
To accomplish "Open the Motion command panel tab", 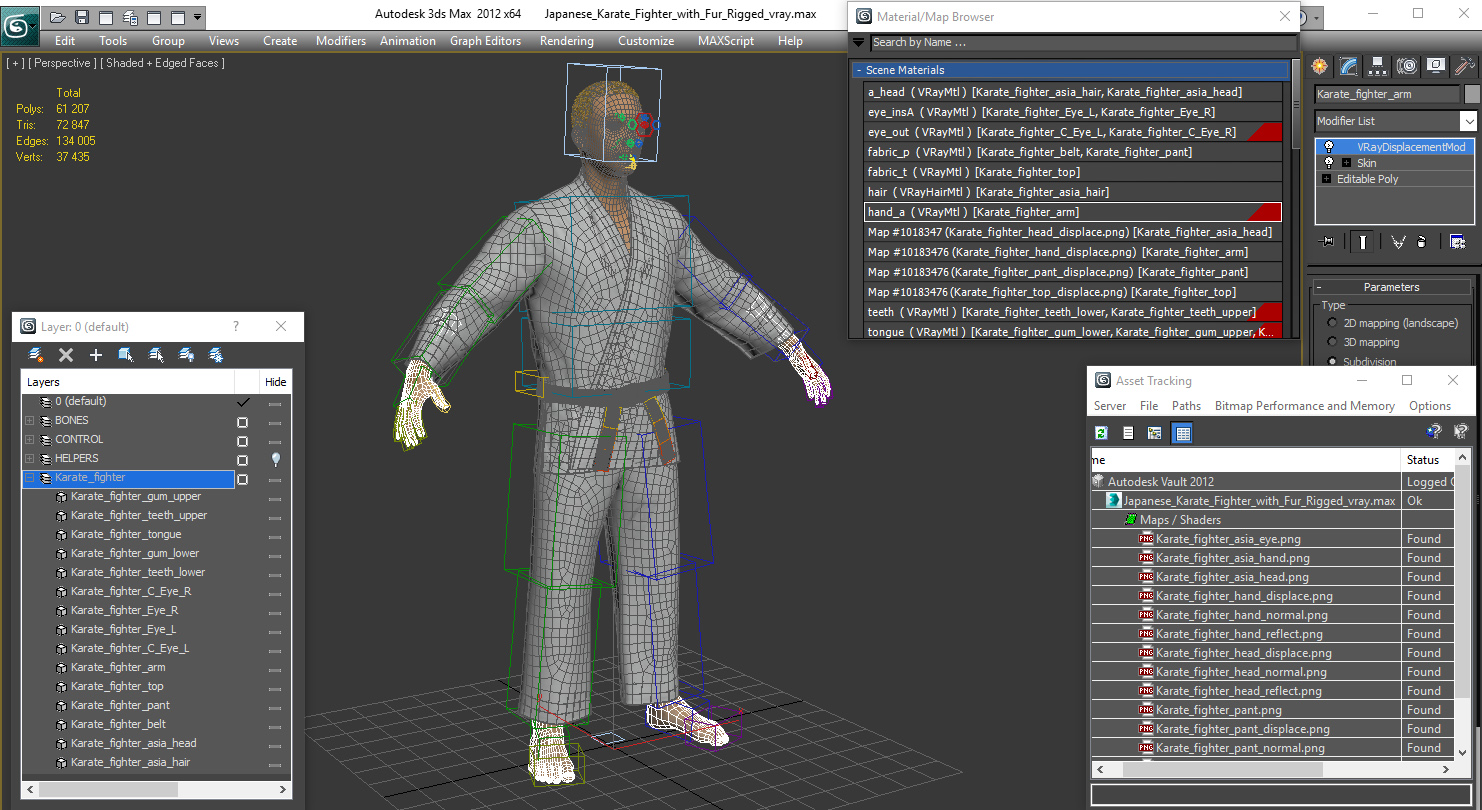I will (x=1407, y=66).
